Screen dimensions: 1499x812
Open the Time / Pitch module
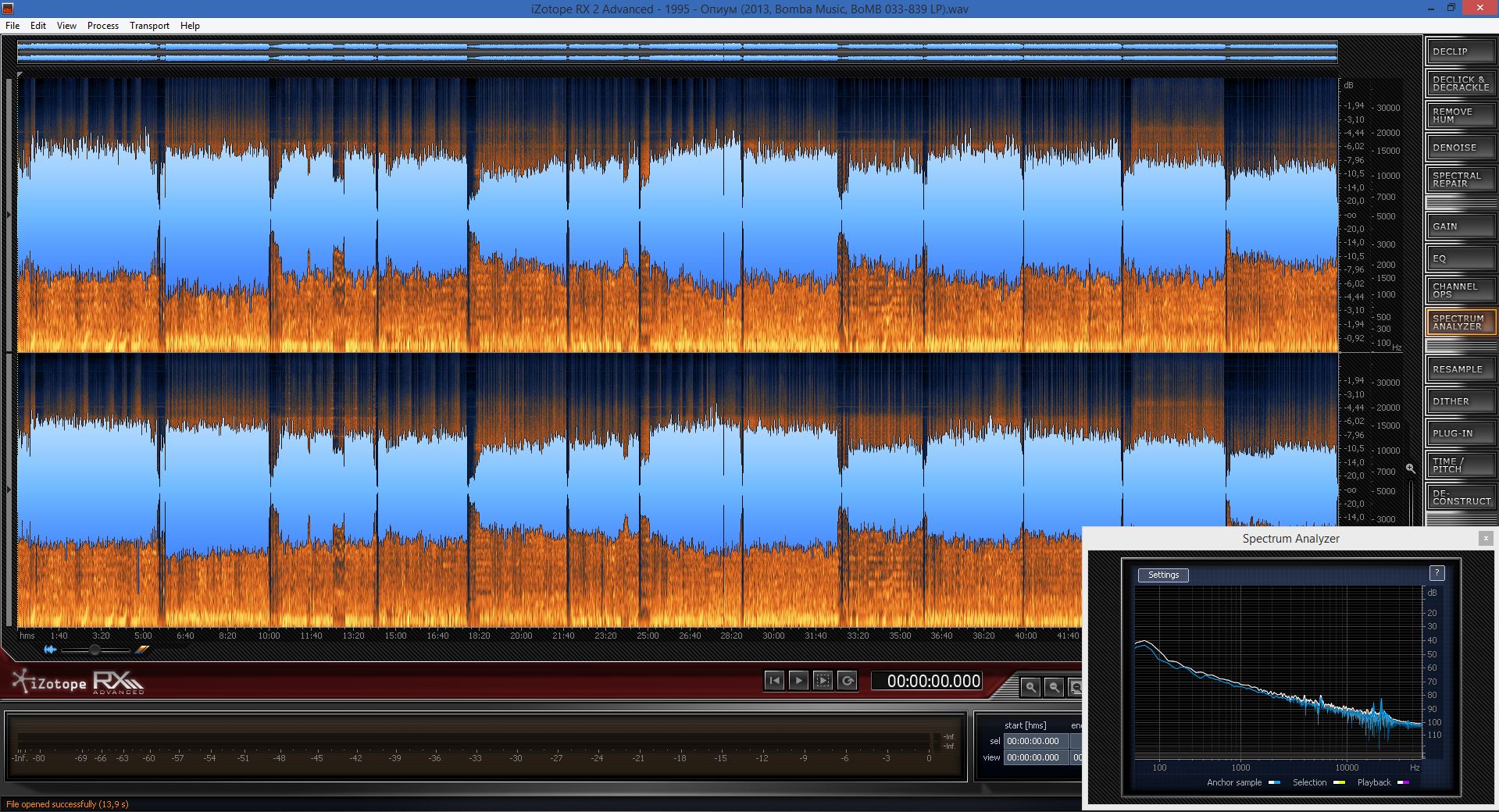click(1460, 465)
